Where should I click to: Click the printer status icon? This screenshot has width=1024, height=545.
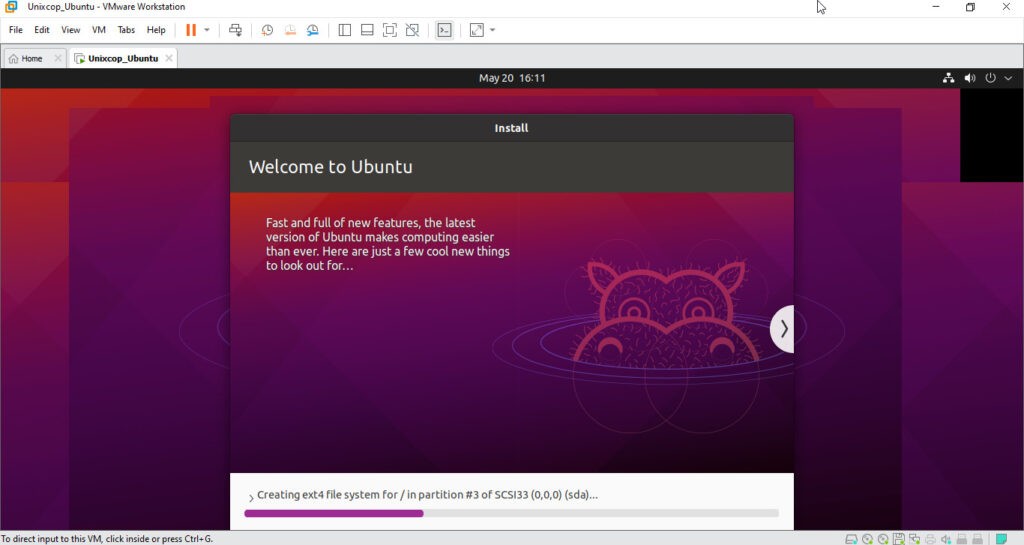click(x=931, y=539)
